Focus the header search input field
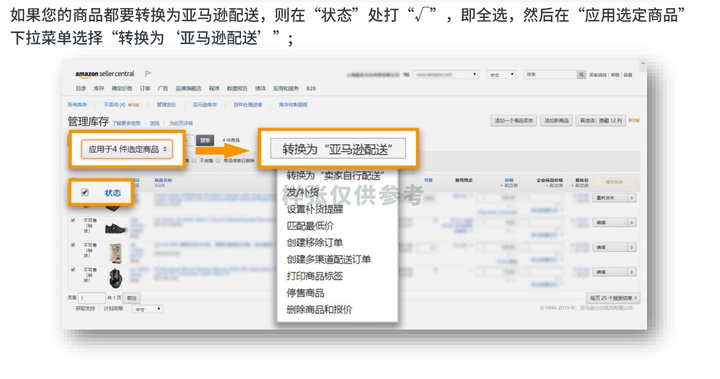Screen dimensions: 720x379 coord(550,74)
